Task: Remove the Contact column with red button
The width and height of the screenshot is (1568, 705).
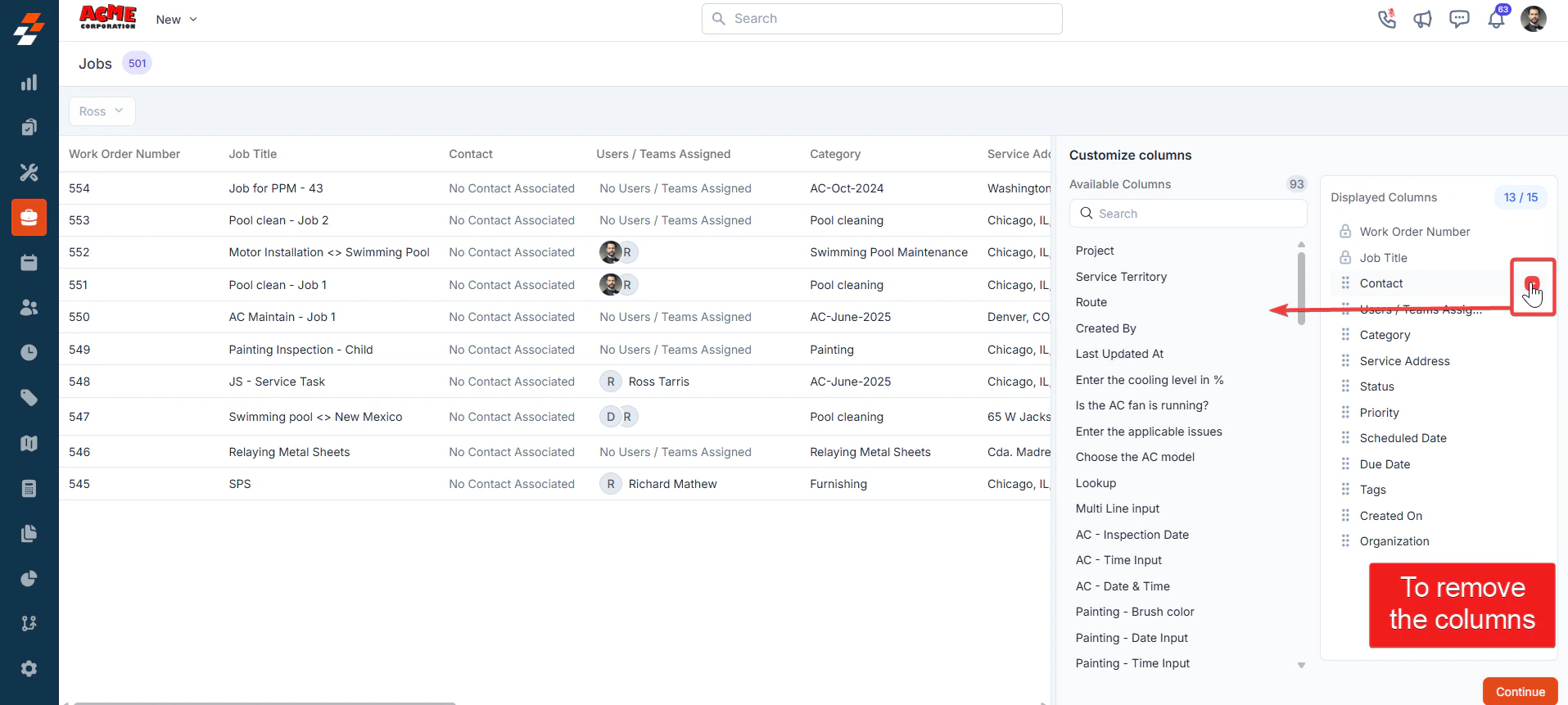Action: pyautogui.click(x=1532, y=283)
